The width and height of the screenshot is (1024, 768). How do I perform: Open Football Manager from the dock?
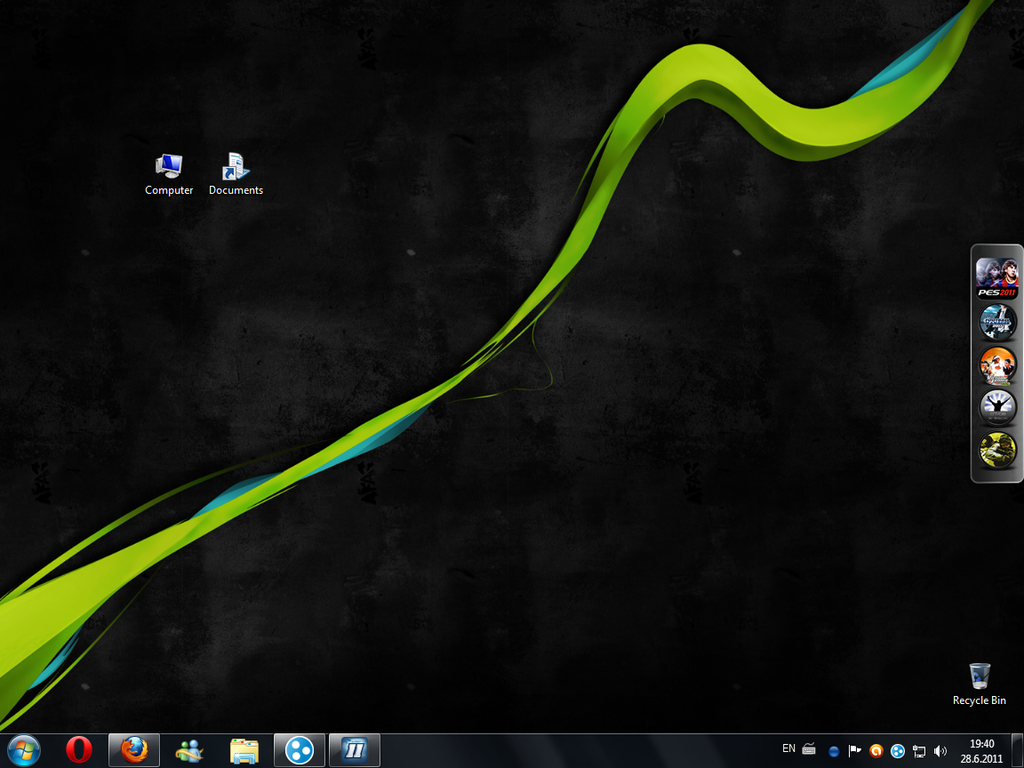click(997, 322)
